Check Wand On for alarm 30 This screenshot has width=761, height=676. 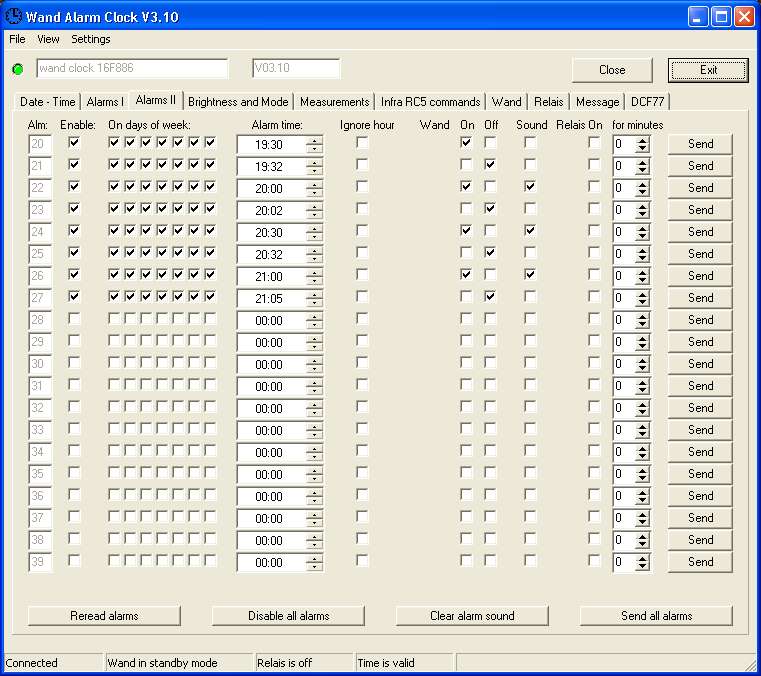pos(466,363)
